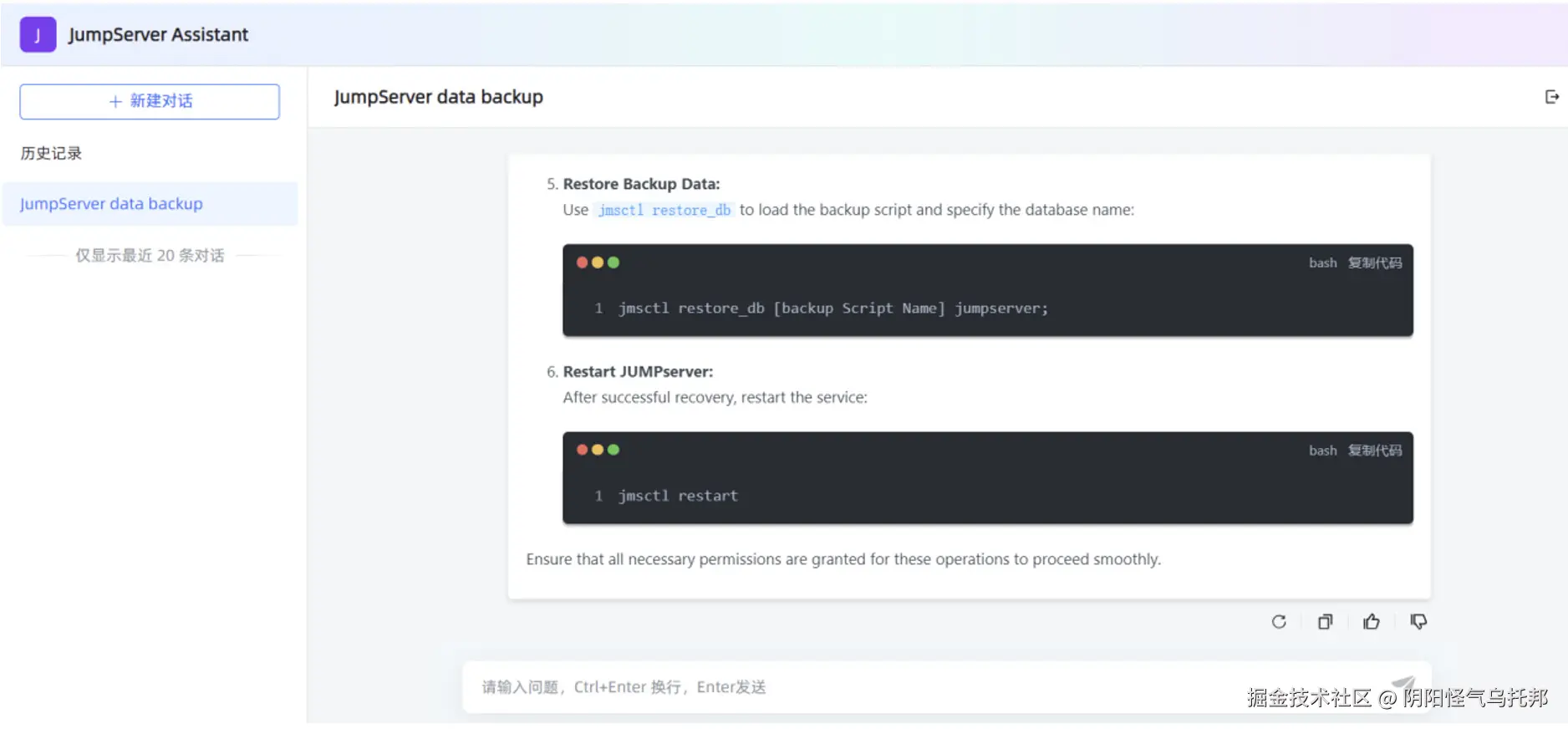Open JumpServer data backup history conversation

click(111, 204)
